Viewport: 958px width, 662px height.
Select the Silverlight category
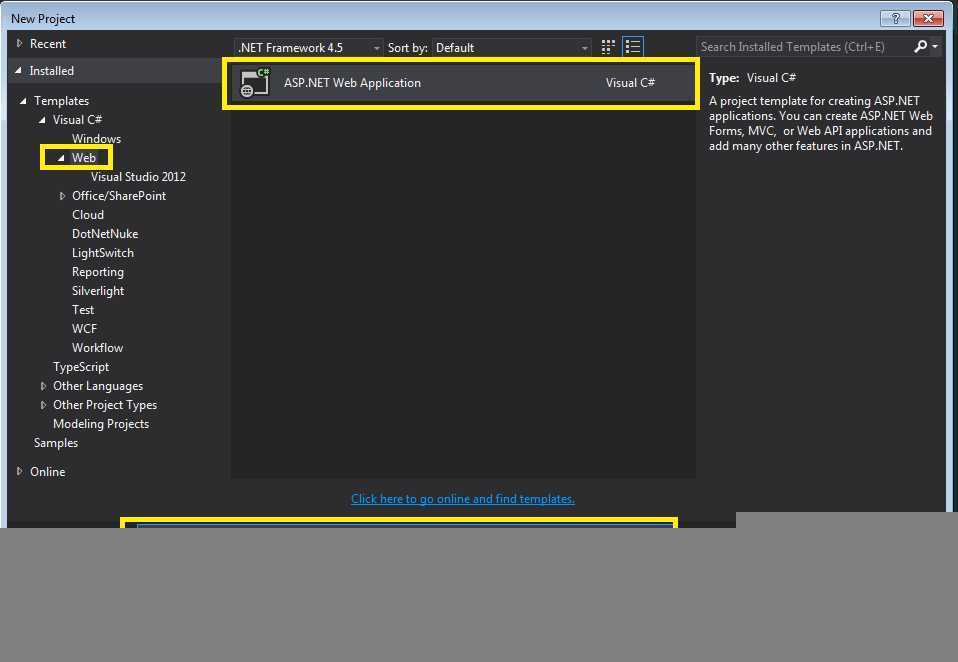[98, 291]
